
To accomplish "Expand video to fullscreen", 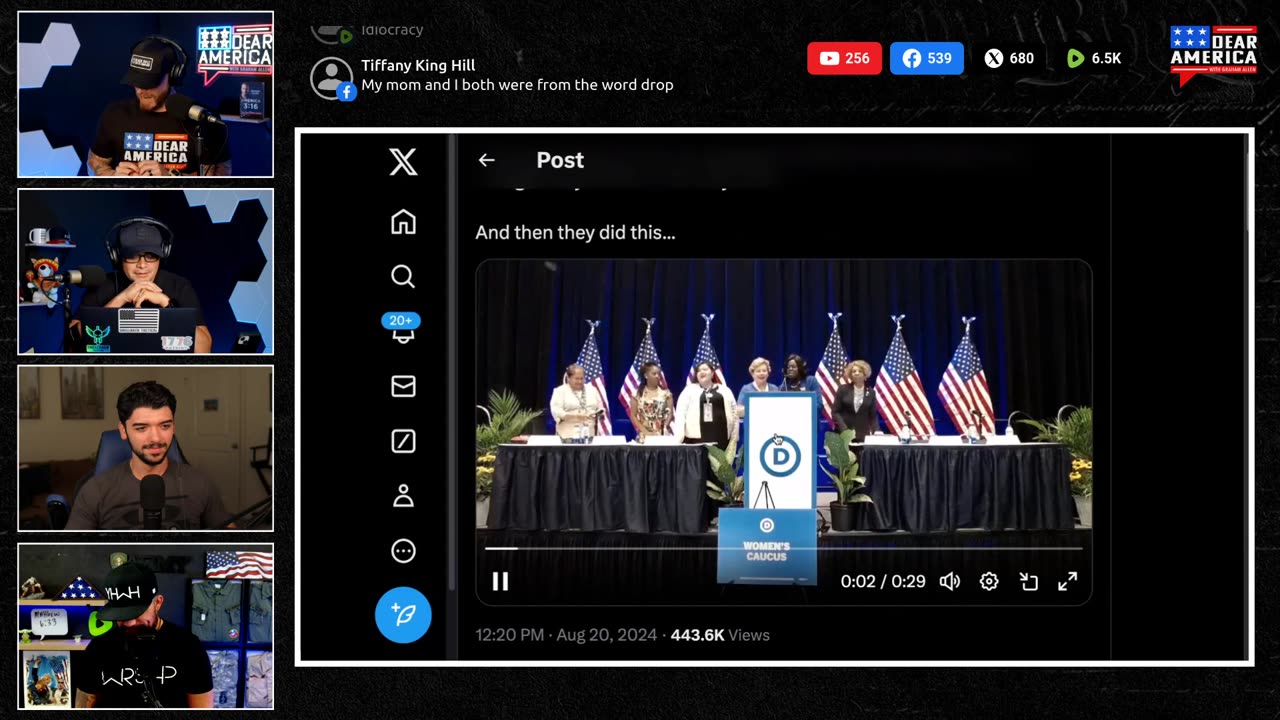I will pos(1067,581).
